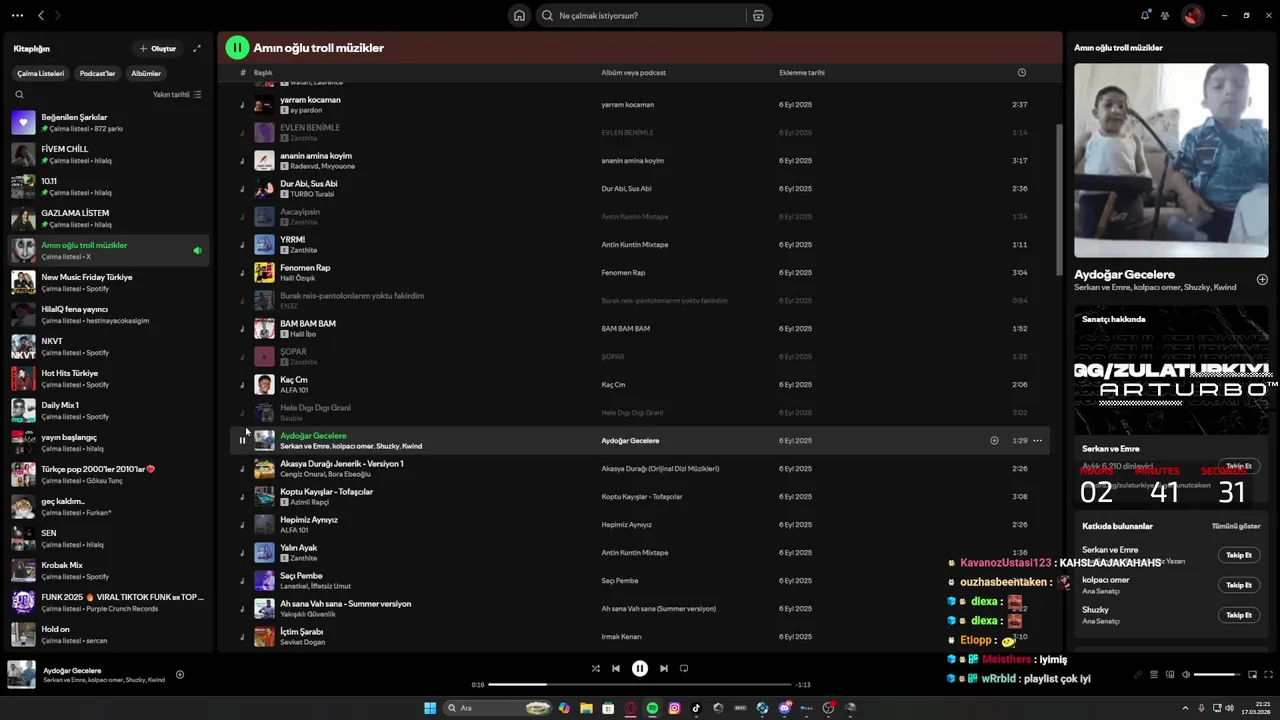The image size is (1280, 720).
Task: Sort tracks by Eklenme tarihi column
Action: coord(802,72)
